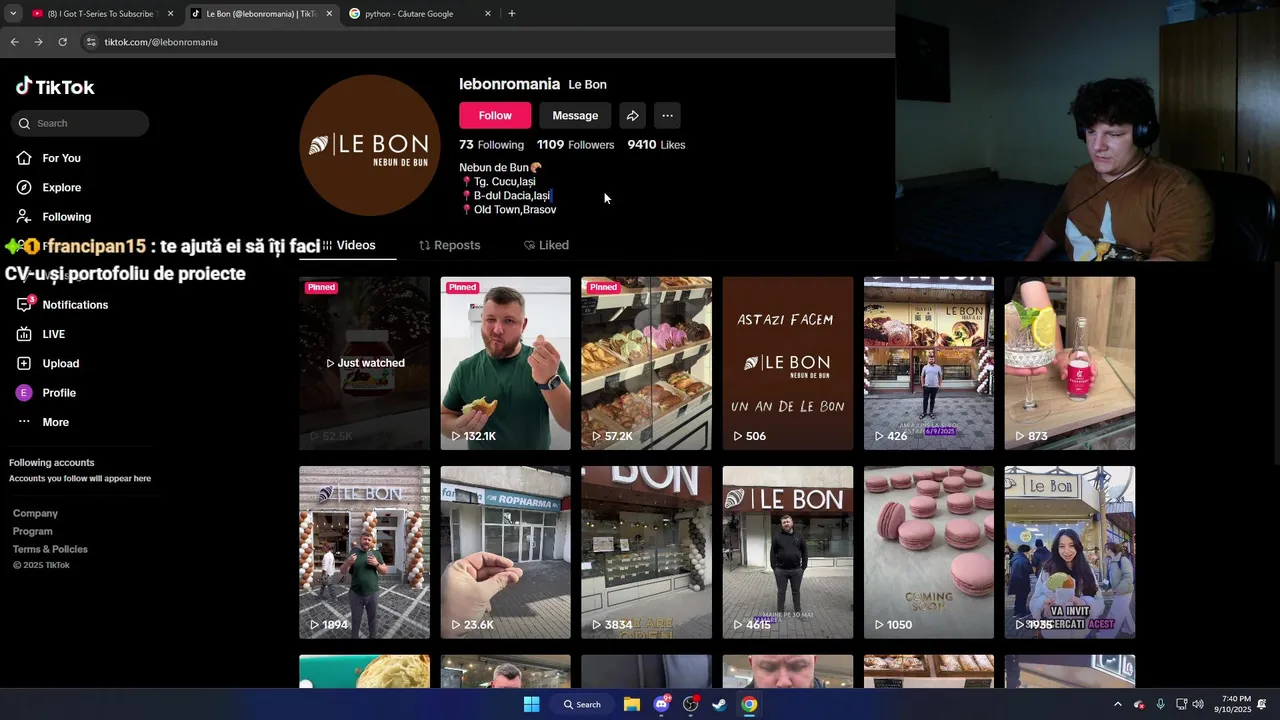Open the Upload plus icon
The image size is (1280, 720).
[x=24, y=363]
